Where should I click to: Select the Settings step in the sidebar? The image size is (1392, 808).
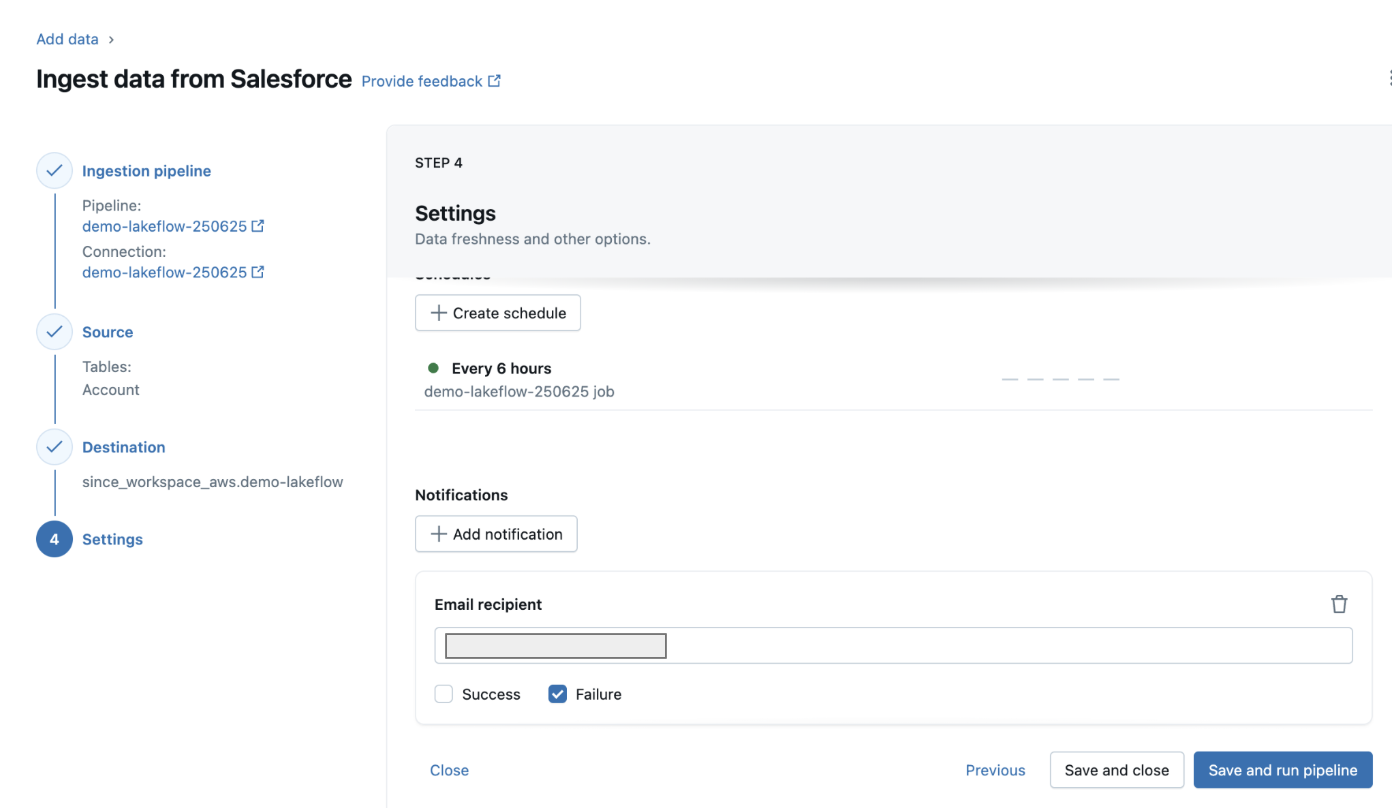tap(112, 538)
